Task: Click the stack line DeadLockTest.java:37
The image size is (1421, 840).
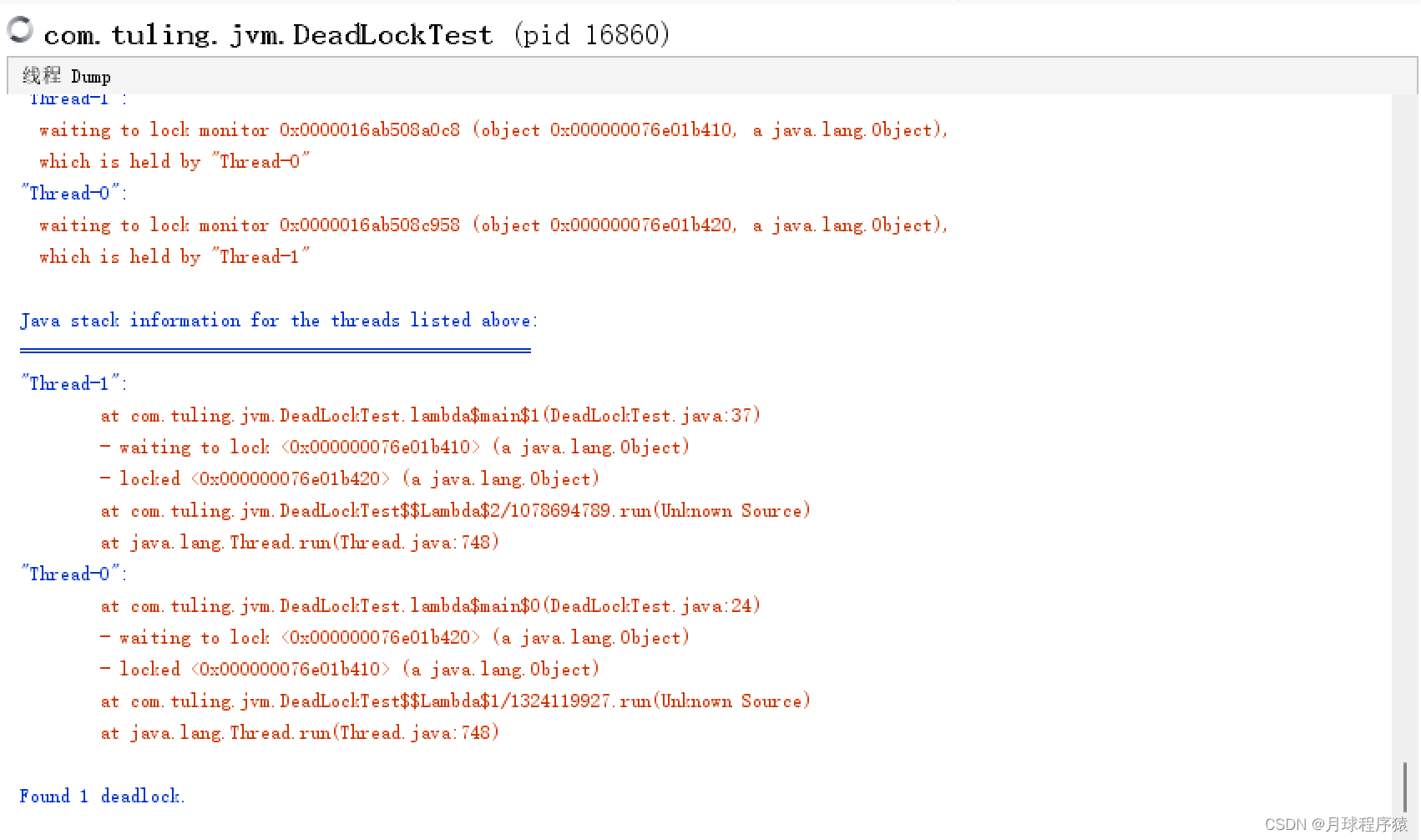Action: (430, 416)
